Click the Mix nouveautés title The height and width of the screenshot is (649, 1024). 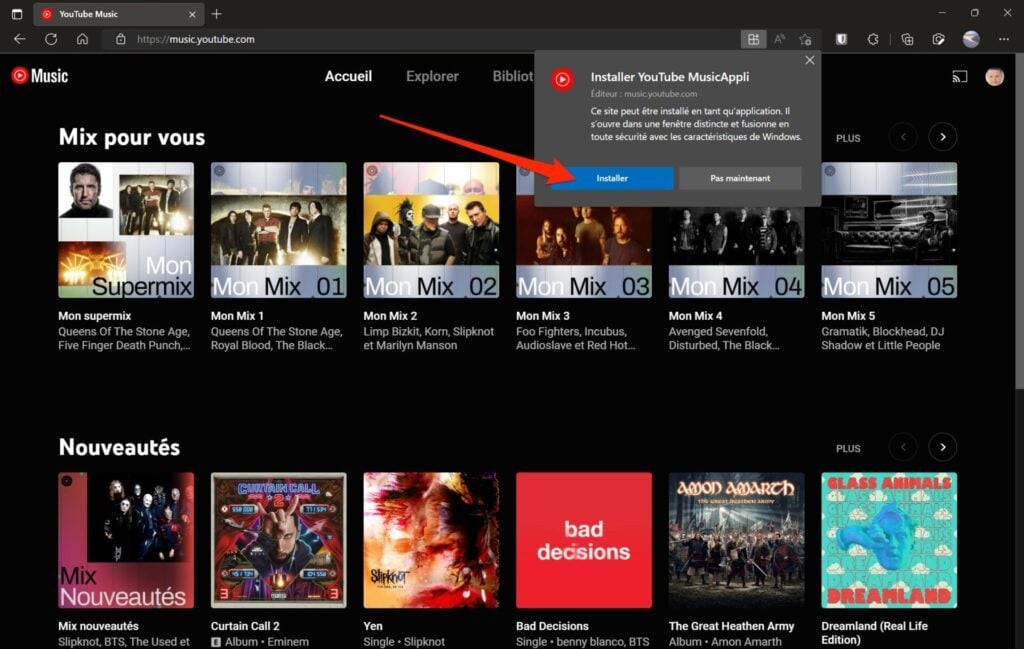click(x=98, y=626)
